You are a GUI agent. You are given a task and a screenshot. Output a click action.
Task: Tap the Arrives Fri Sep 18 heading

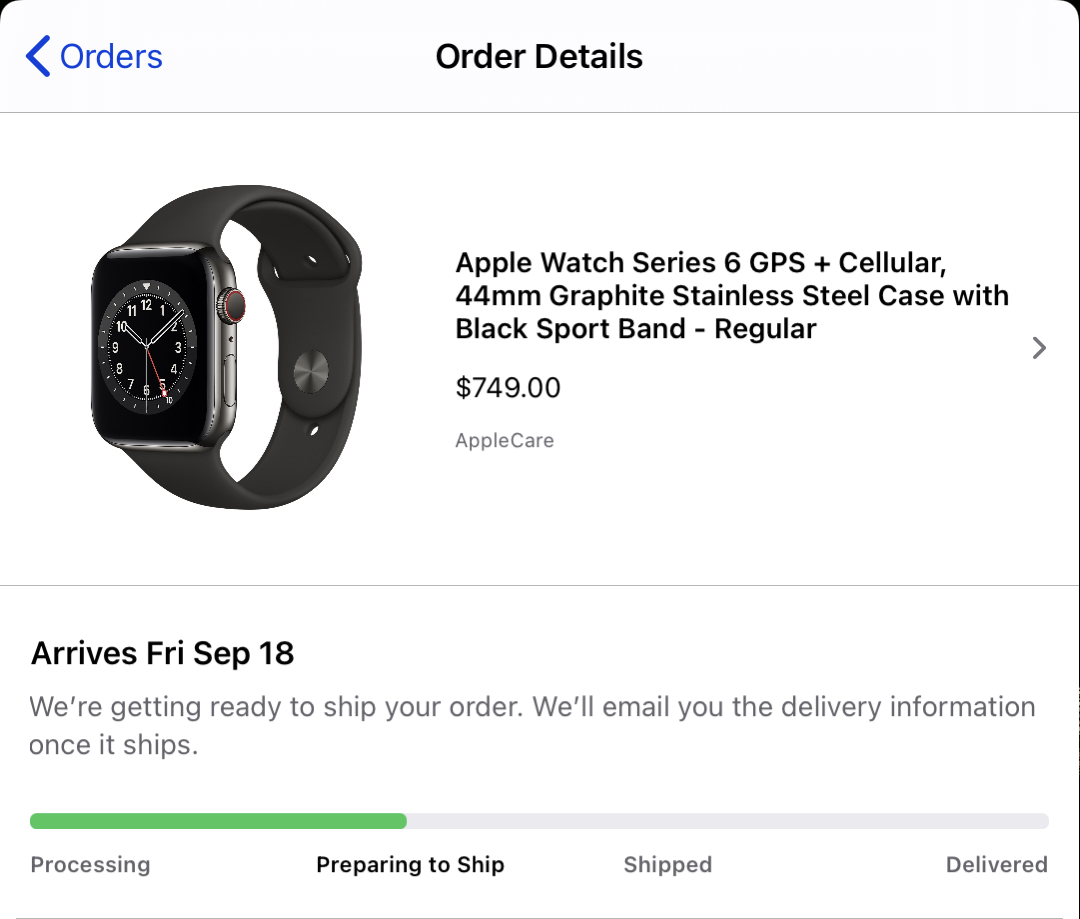tap(163, 653)
